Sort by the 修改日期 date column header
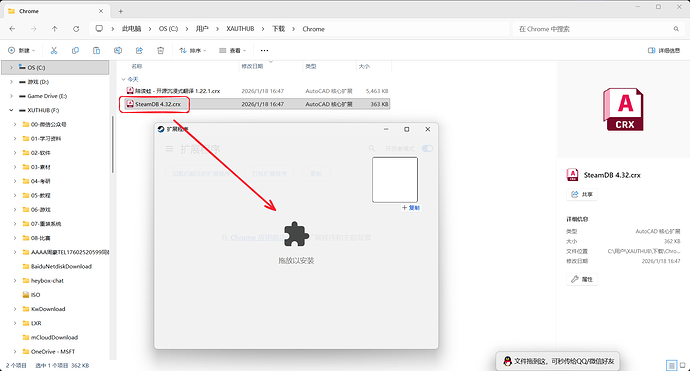Screen dimensions: 690x371 coord(252,66)
